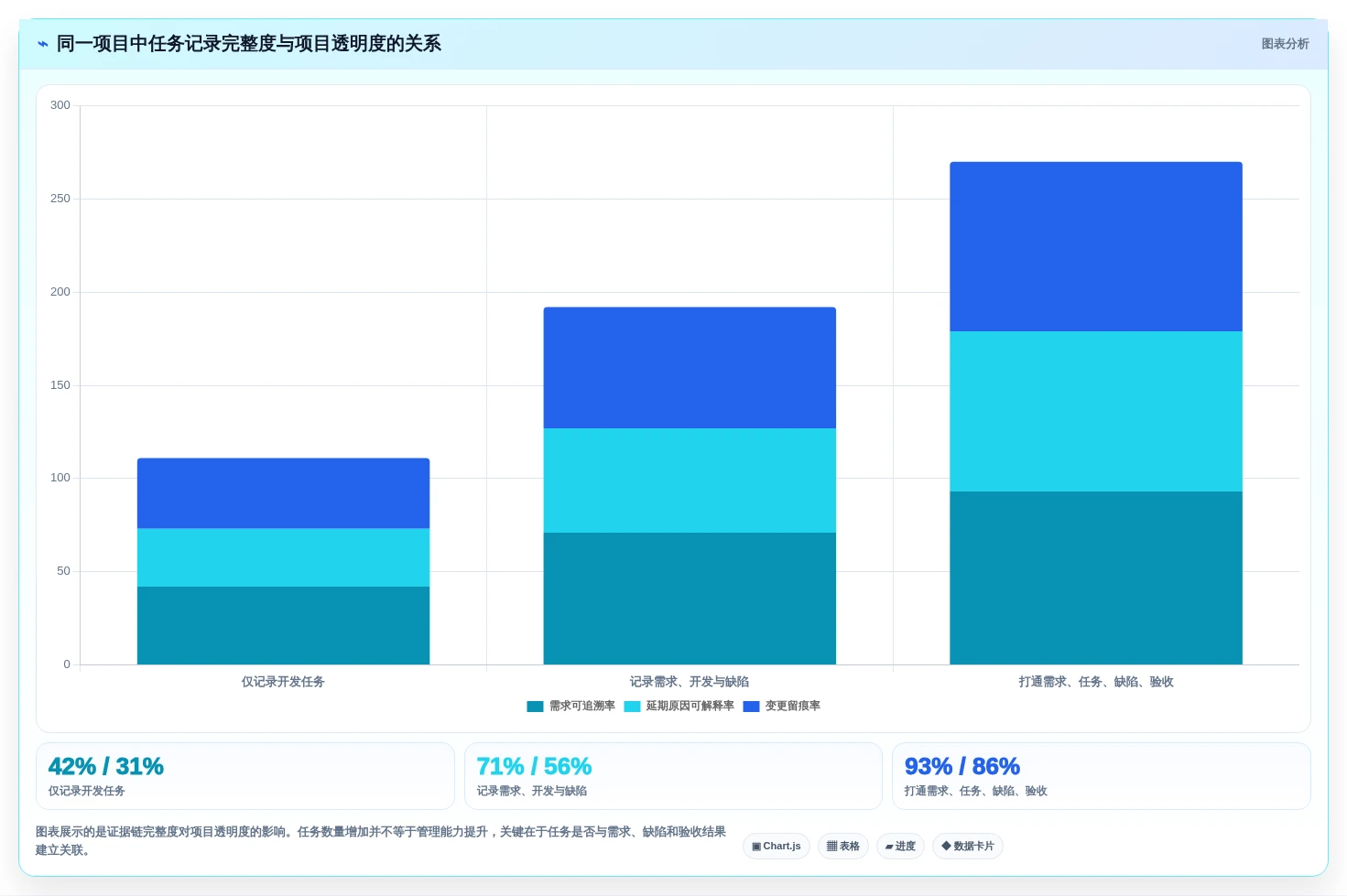
Task: Click the x-axis label 仅记录开发任务
Action: tap(283, 682)
